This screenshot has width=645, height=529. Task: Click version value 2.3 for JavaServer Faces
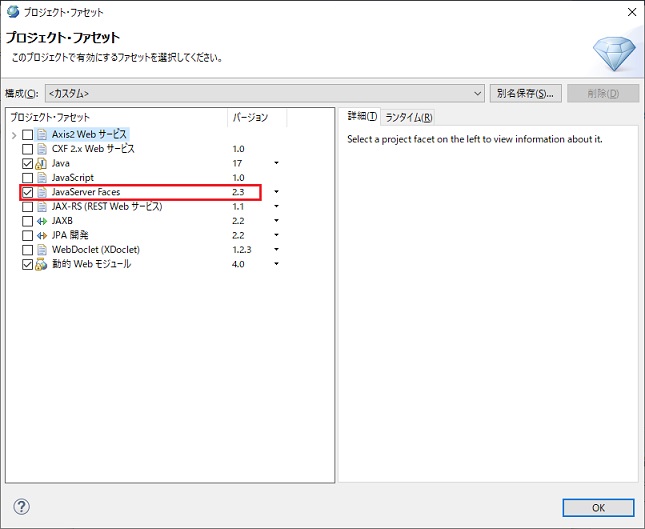click(x=238, y=192)
